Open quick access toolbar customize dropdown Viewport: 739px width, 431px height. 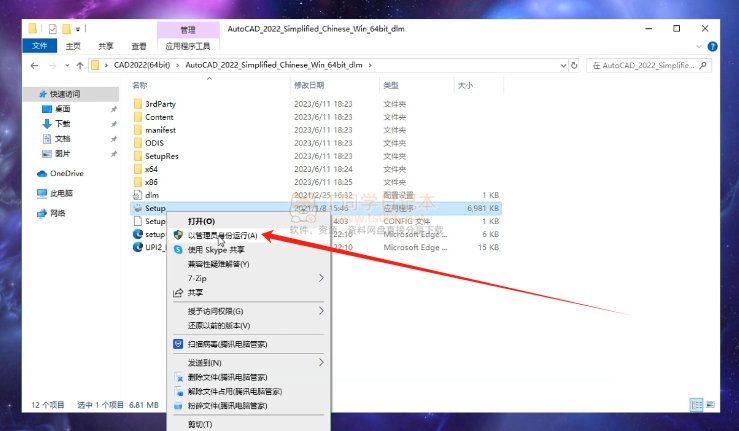click(78, 29)
